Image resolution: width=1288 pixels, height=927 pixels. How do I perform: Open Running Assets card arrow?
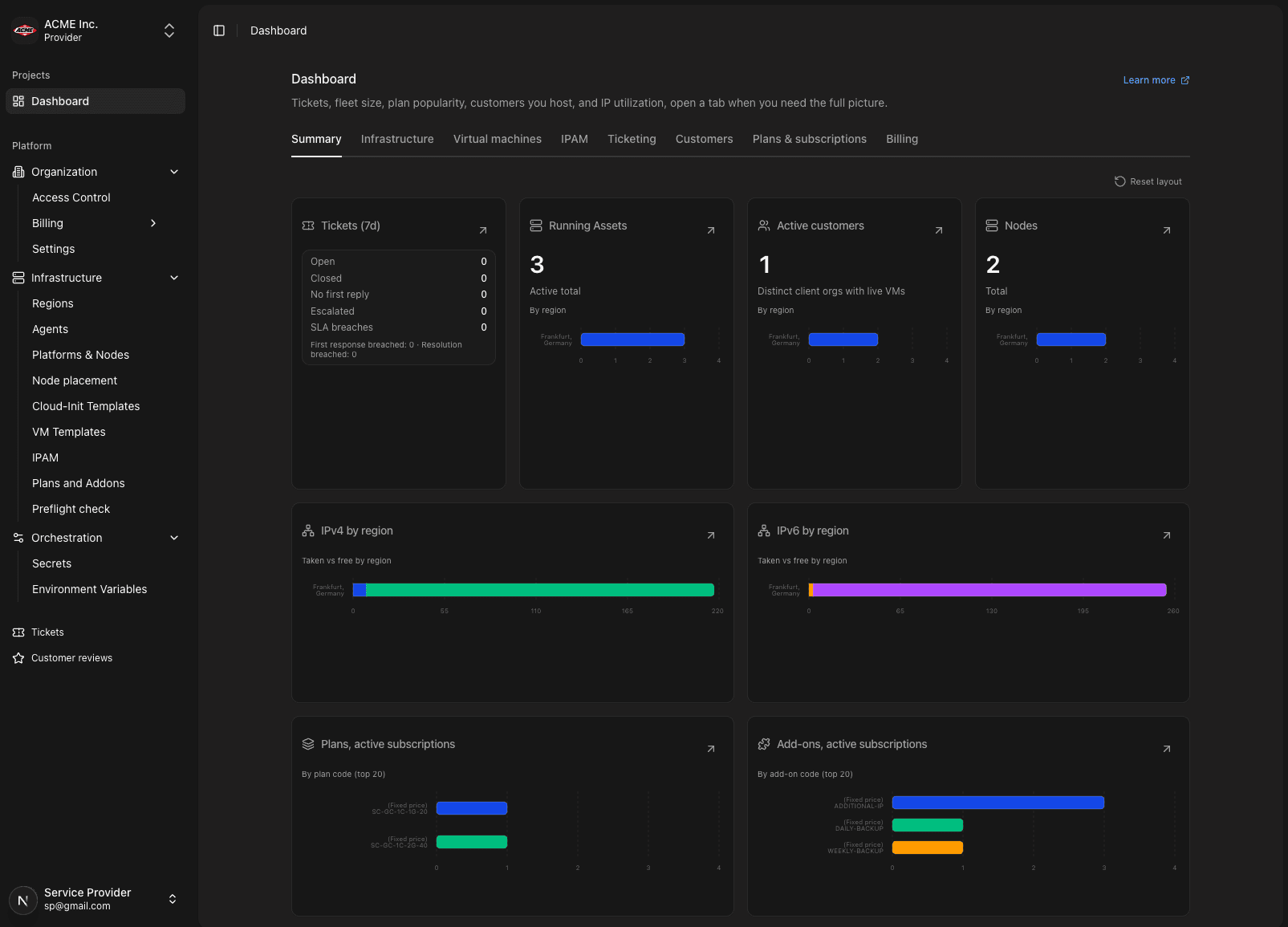tap(711, 230)
